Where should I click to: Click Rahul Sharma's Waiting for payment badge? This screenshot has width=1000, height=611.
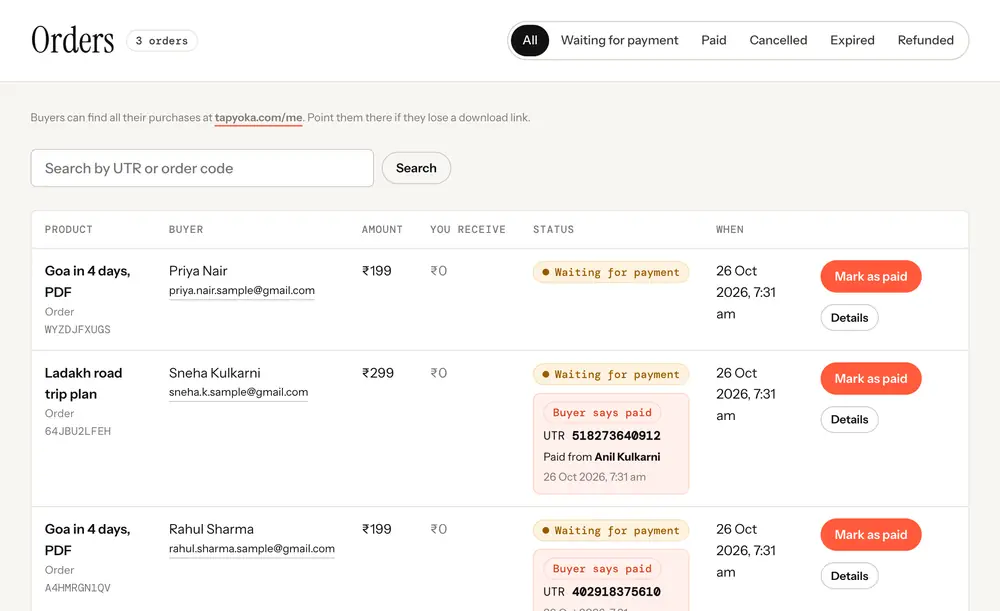pos(611,531)
